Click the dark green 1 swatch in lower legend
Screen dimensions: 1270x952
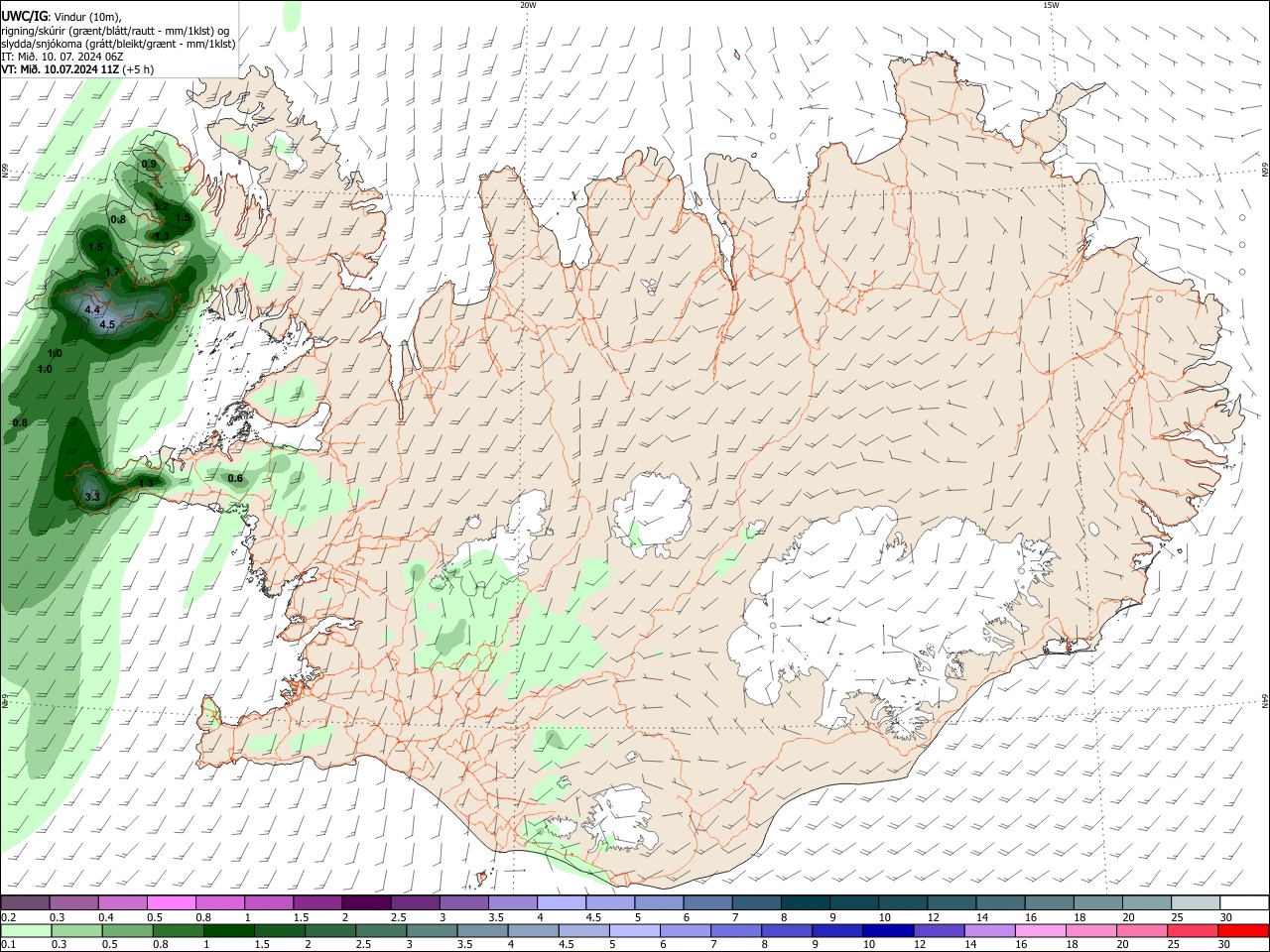(x=228, y=930)
